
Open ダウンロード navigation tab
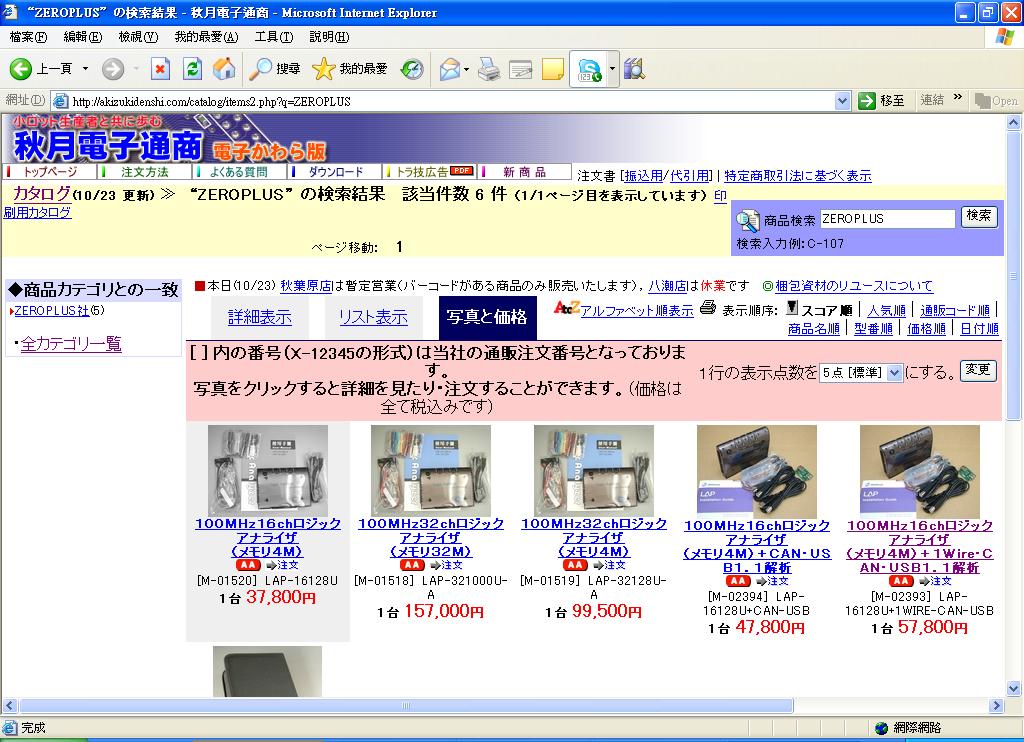[334, 172]
